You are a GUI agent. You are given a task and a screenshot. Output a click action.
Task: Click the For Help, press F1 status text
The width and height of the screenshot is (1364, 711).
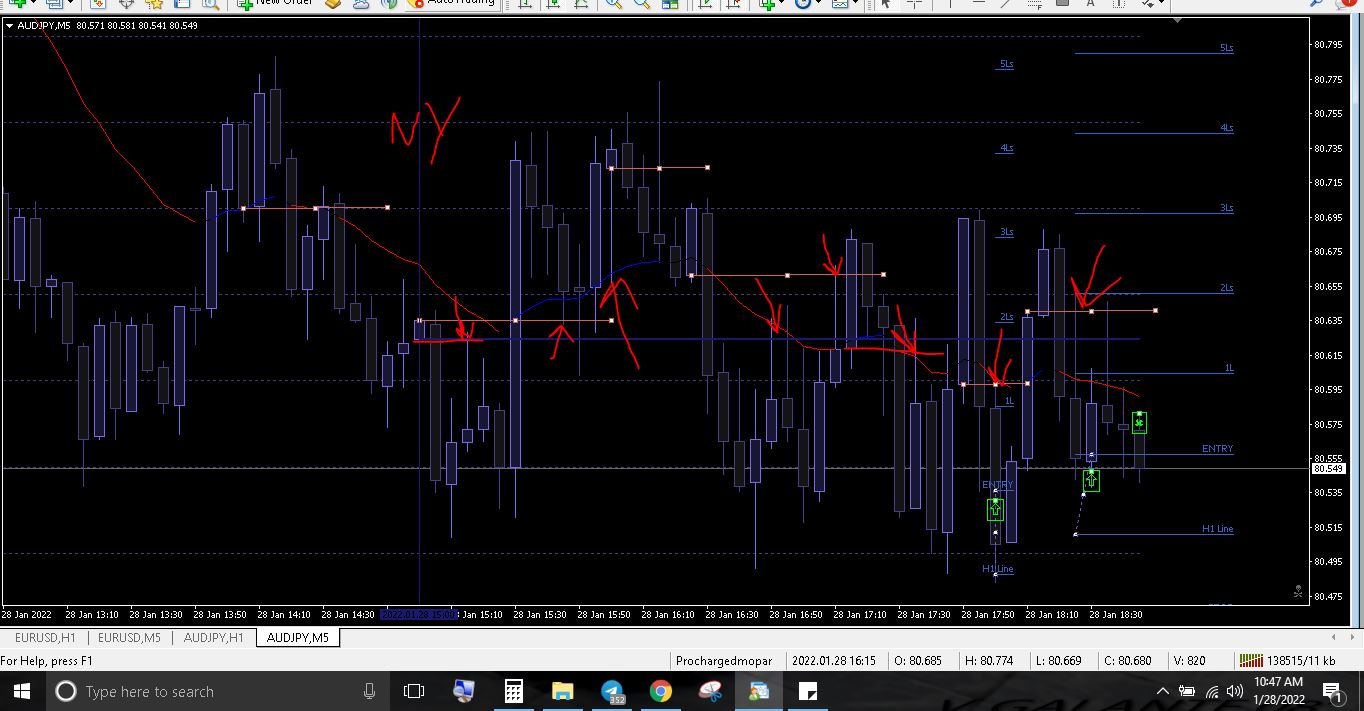(x=47, y=660)
